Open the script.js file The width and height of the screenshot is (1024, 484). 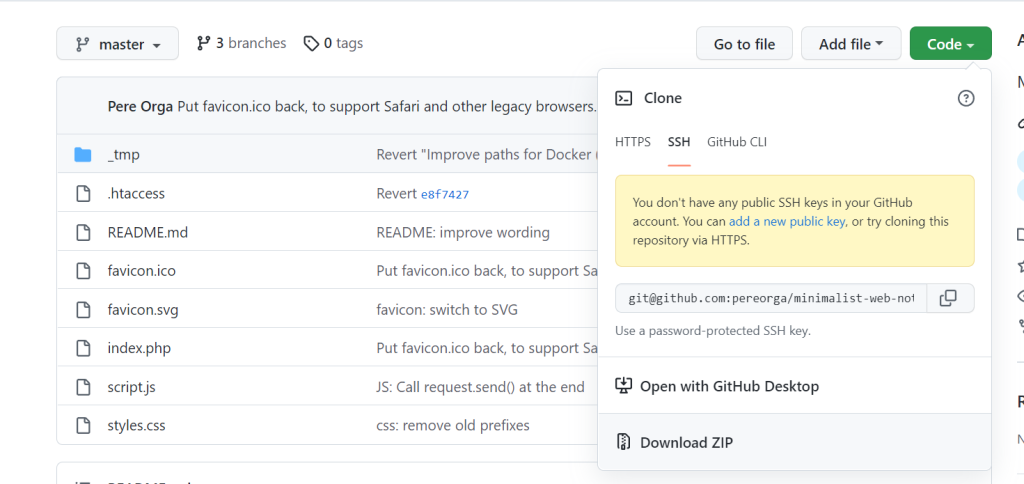(131, 387)
